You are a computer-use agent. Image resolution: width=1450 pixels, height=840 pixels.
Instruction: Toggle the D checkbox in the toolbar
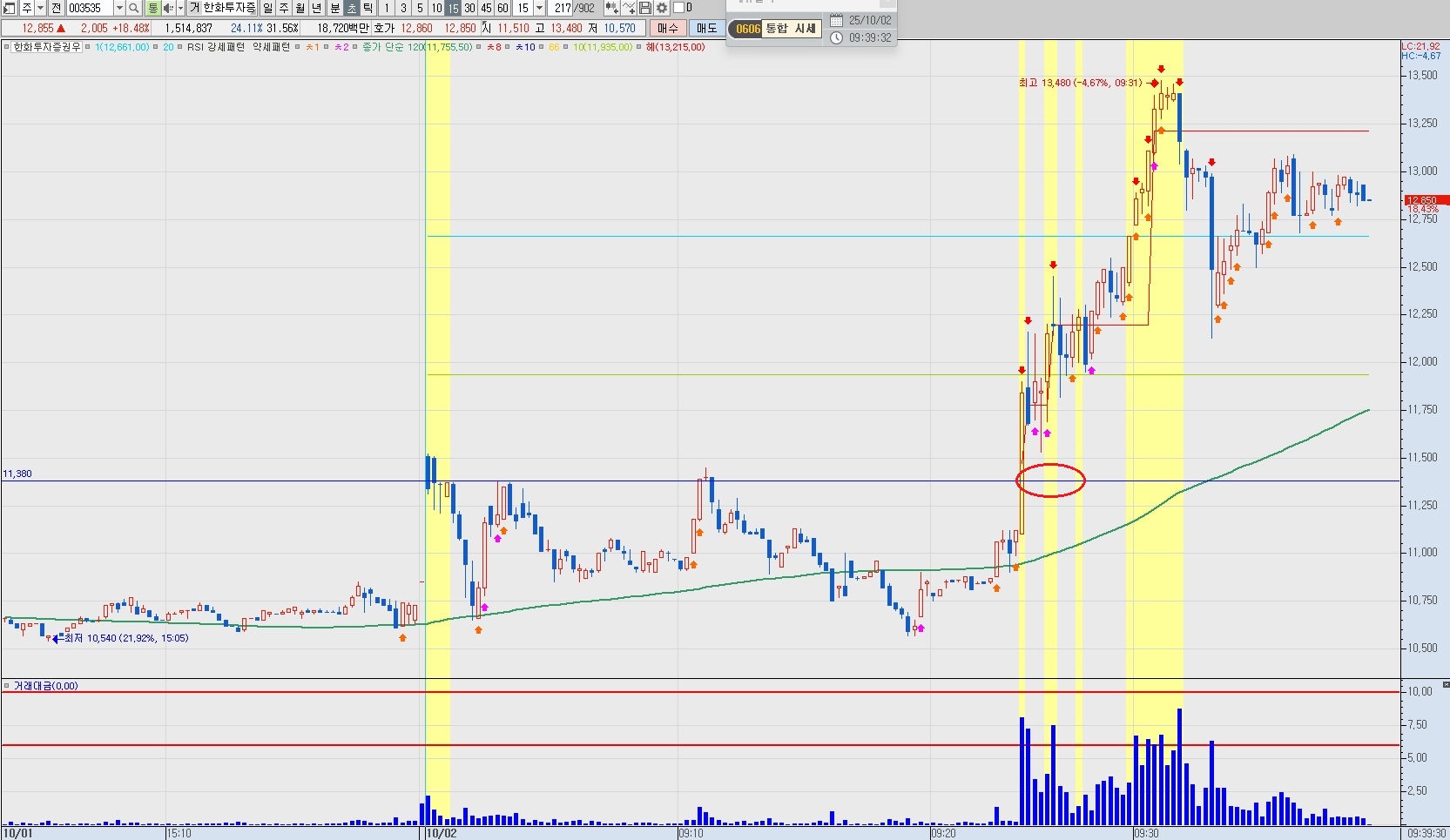680,8
